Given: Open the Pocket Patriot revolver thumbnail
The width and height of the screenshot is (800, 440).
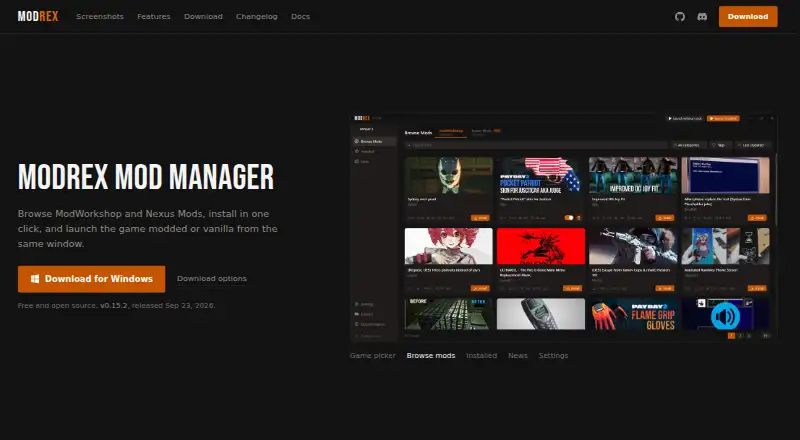Looking at the screenshot, I should [541, 175].
